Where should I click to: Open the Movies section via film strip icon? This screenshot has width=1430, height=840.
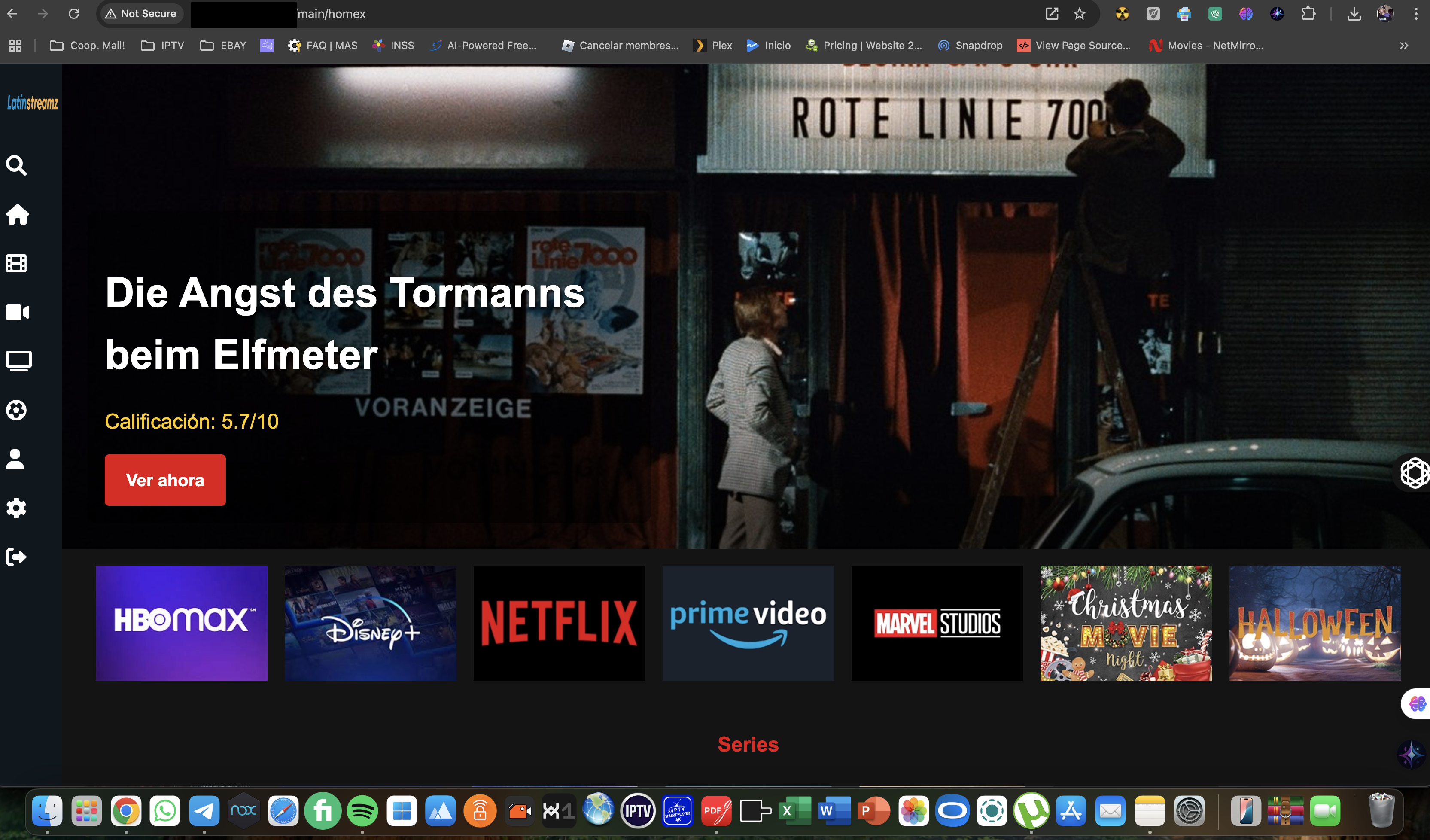pyautogui.click(x=15, y=263)
